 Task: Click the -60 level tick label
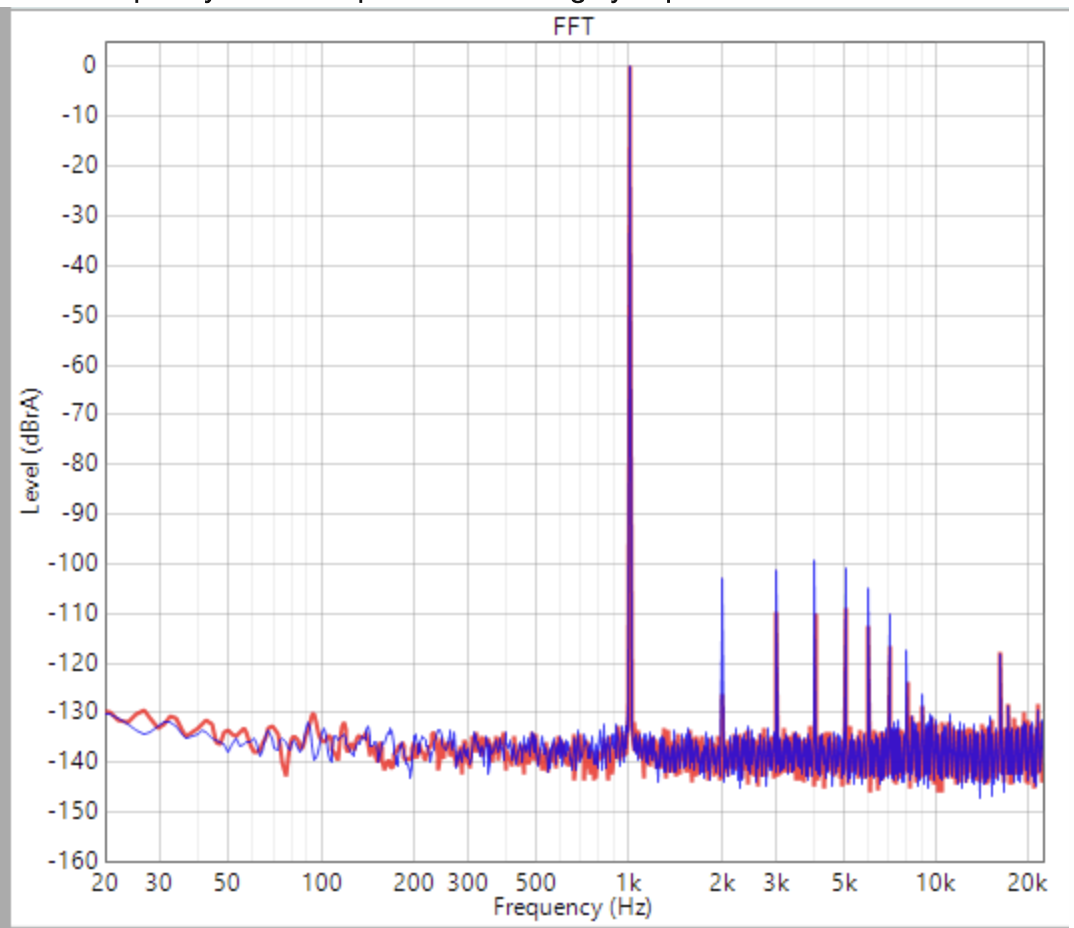tap(80, 364)
